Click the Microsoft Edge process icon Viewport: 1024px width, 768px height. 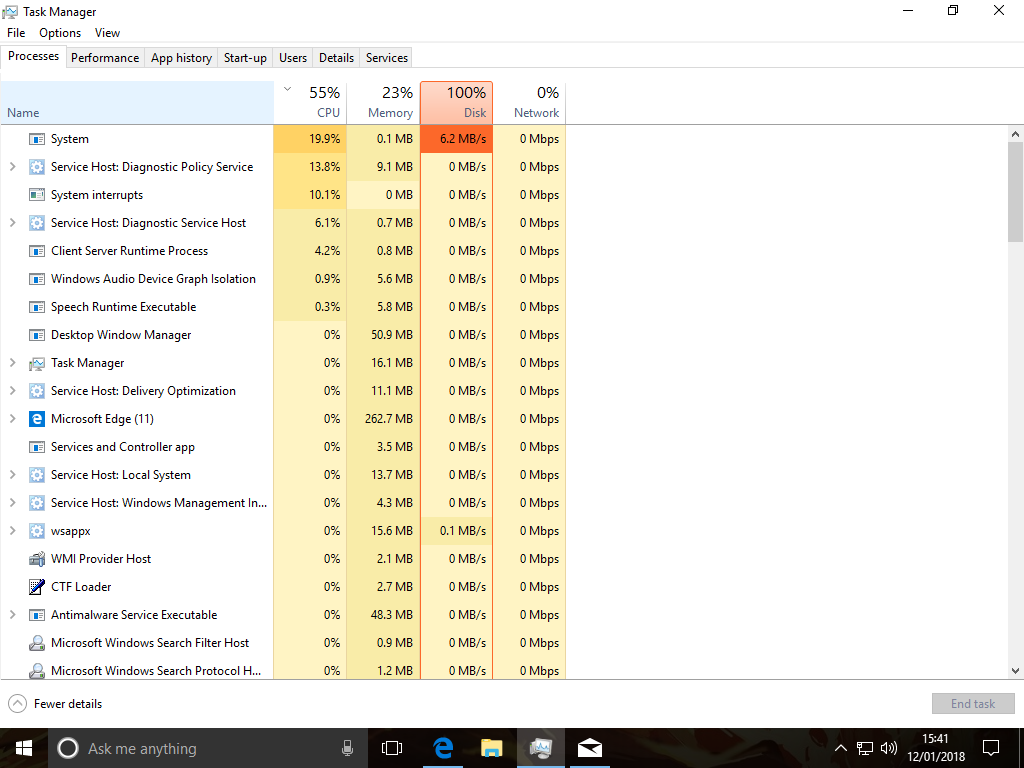(37, 419)
